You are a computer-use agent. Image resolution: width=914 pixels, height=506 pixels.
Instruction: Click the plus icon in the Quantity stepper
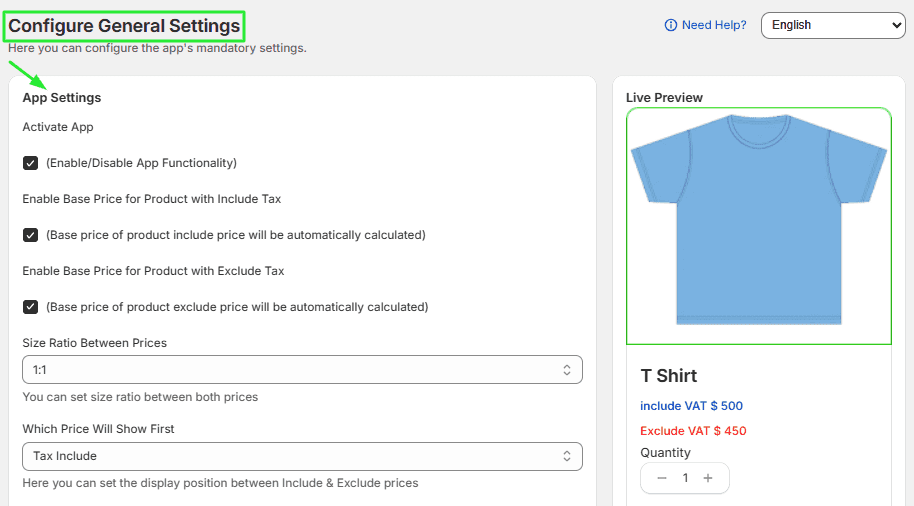708,478
